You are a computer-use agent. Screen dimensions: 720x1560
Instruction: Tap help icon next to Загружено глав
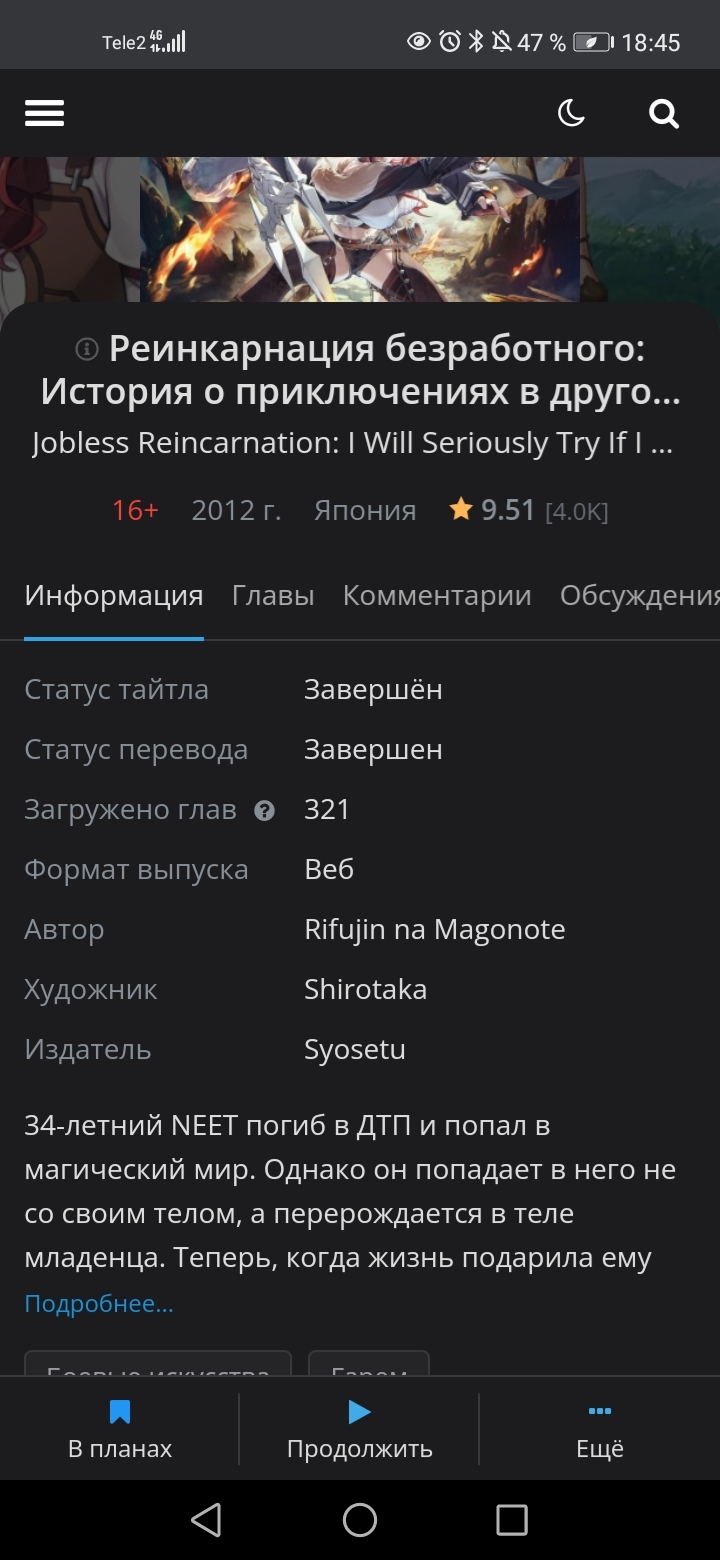pyautogui.click(x=264, y=811)
